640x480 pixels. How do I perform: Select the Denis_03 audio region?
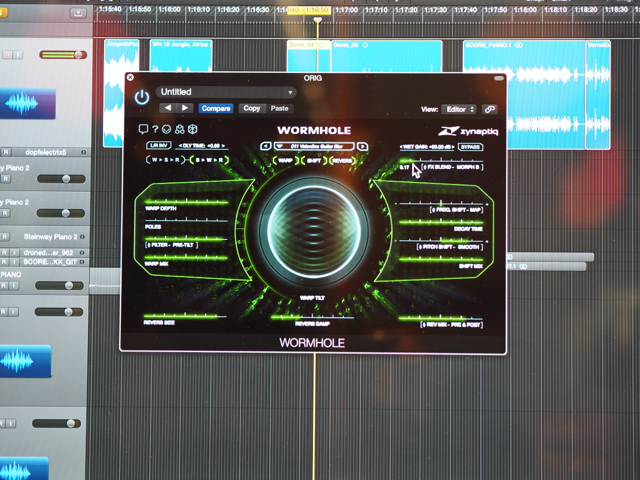point(387,56)
